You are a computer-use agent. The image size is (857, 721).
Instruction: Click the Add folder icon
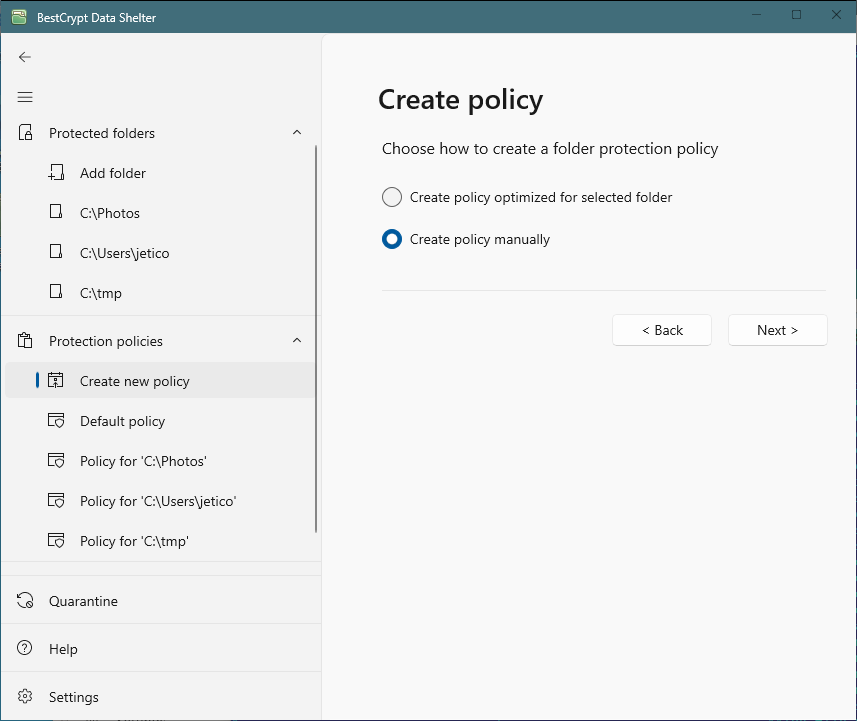point(56,173)
